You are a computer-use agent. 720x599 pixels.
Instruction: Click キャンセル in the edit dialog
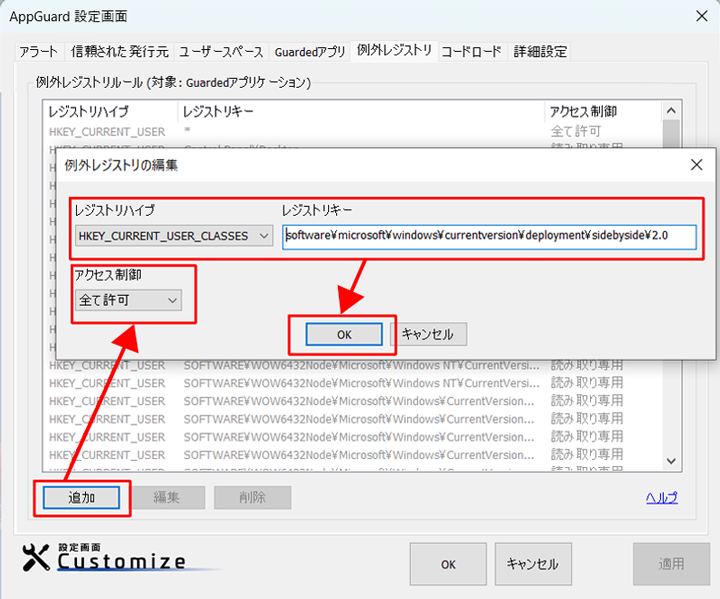click(427, 334)
